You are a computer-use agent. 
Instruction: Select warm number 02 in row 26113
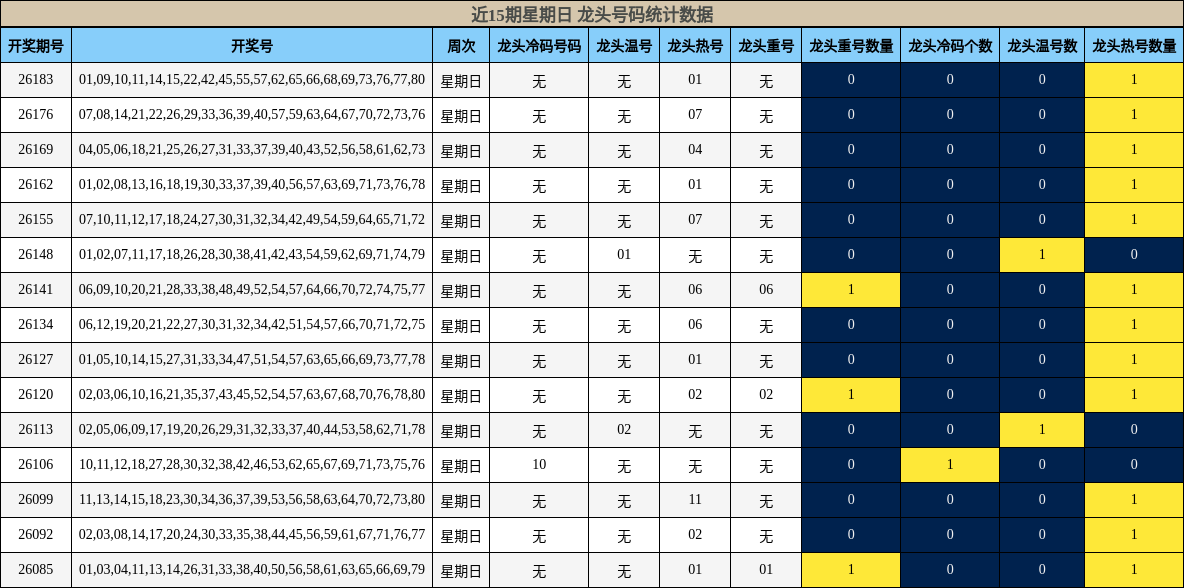click(624, 430)
